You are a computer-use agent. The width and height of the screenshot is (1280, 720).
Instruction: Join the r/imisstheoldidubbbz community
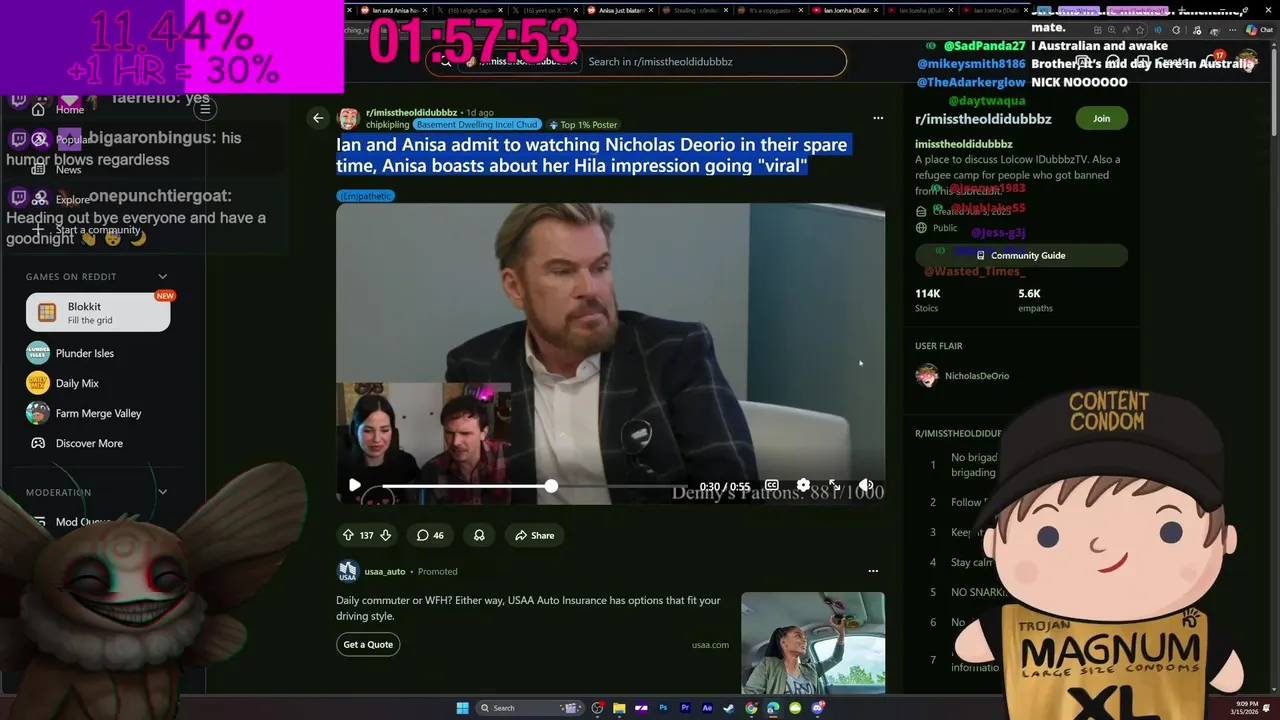(x=1101, y=118)
